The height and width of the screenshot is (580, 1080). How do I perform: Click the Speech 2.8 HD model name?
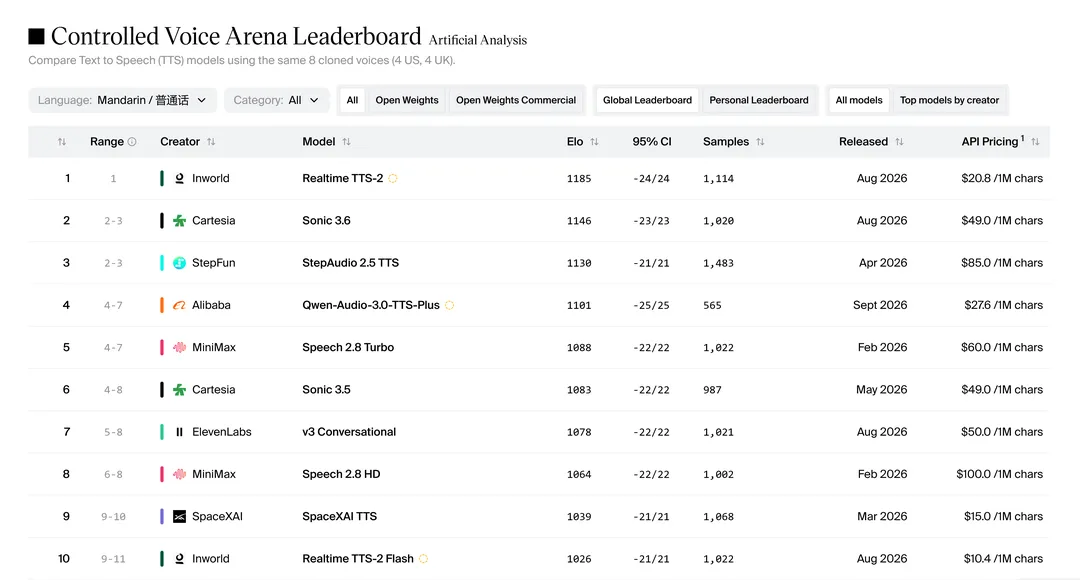coord(341,474)
